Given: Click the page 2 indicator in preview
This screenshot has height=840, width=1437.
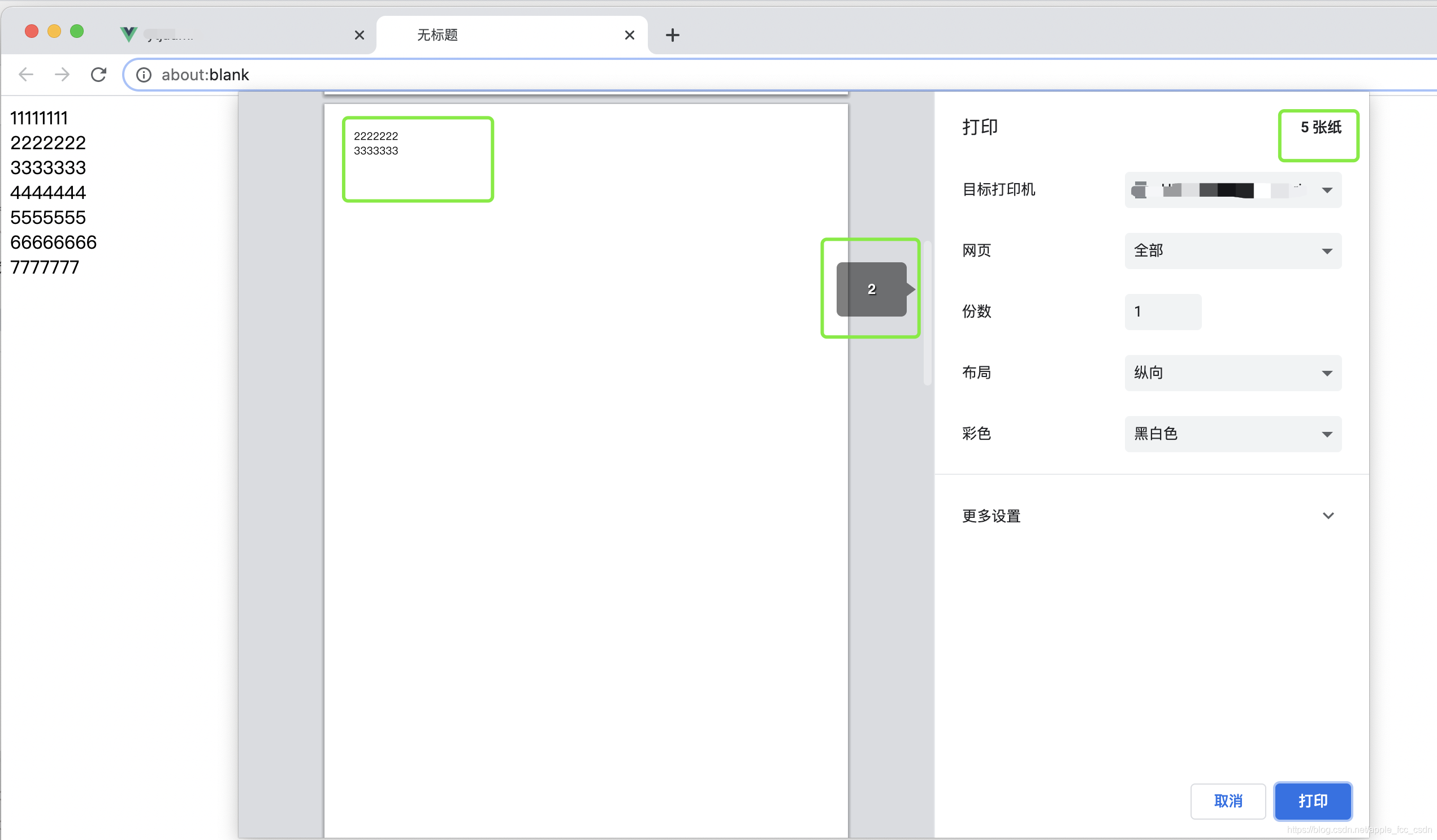Looking at the screenshot, I should tap(871, 289).
